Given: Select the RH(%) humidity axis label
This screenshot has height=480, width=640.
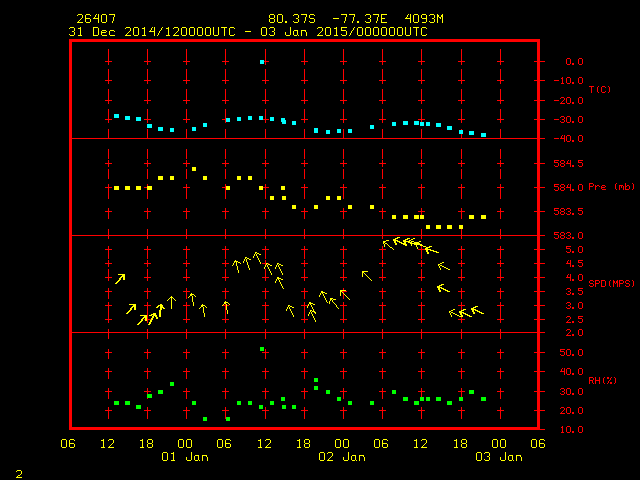Looking at the screenshot, I should point(600,380).
